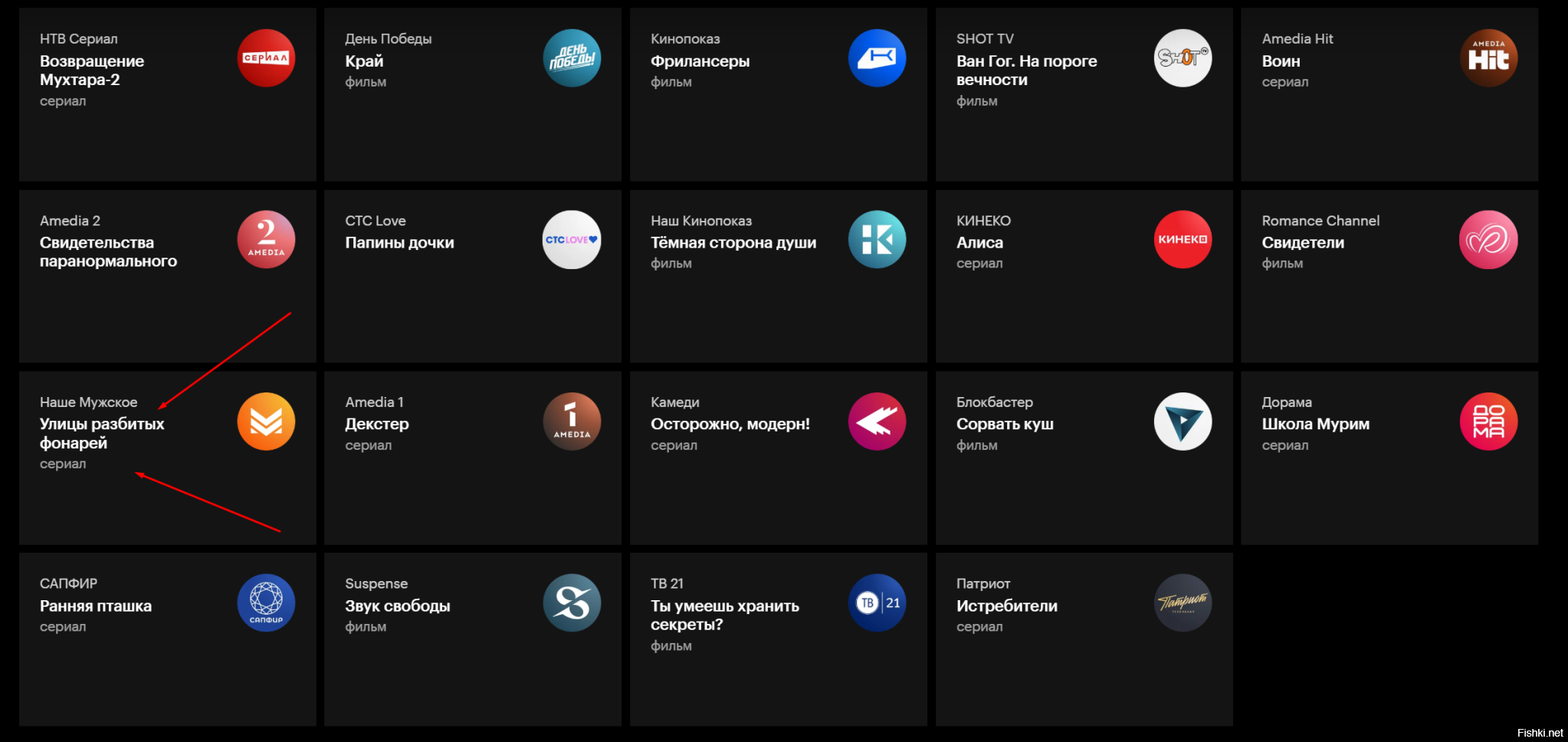Open the SHOT TV channel logo

(1183, 58)
